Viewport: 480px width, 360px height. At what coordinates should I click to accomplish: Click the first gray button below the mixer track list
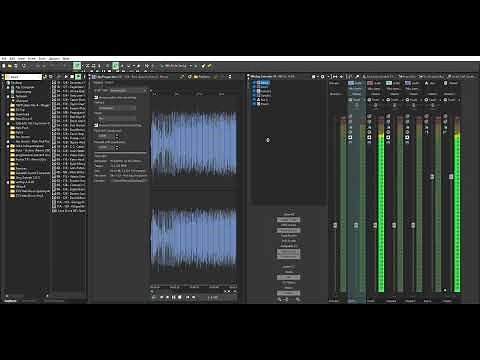click(288, 220)
